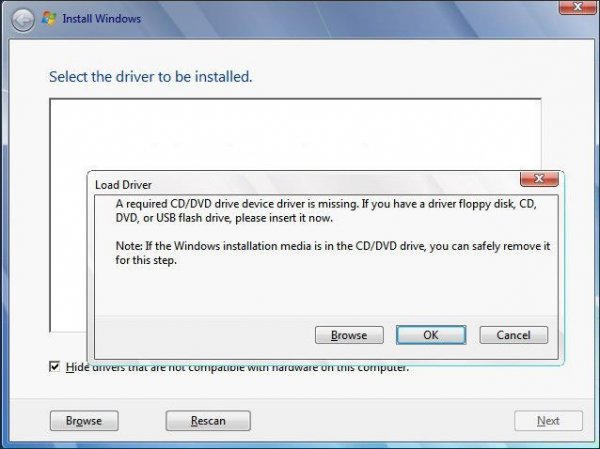This screenshot has height=449, width=600.
Task: Toggle the Hide incompatible drivers checkbox
Action: point(55,367)
